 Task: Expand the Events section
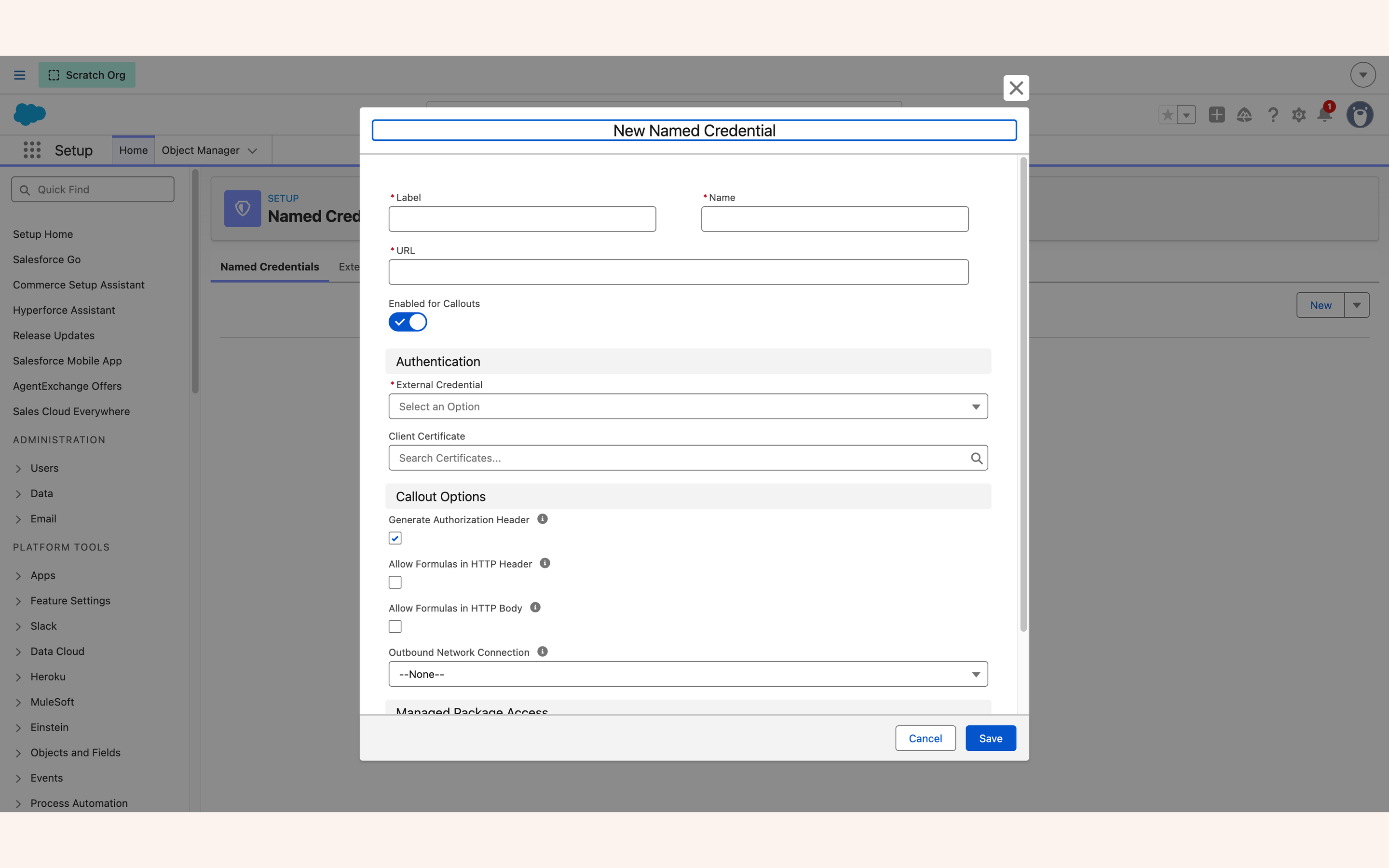(x=18, y=778)
